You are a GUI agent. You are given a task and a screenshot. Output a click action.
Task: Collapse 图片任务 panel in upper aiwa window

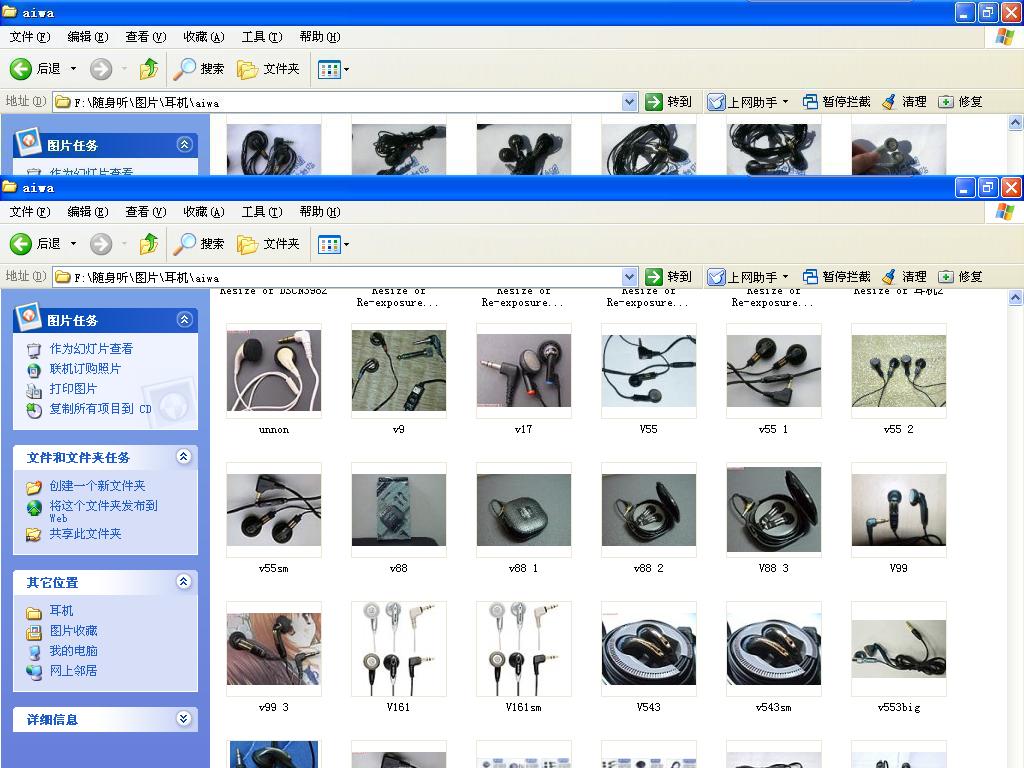click(185, 144)
